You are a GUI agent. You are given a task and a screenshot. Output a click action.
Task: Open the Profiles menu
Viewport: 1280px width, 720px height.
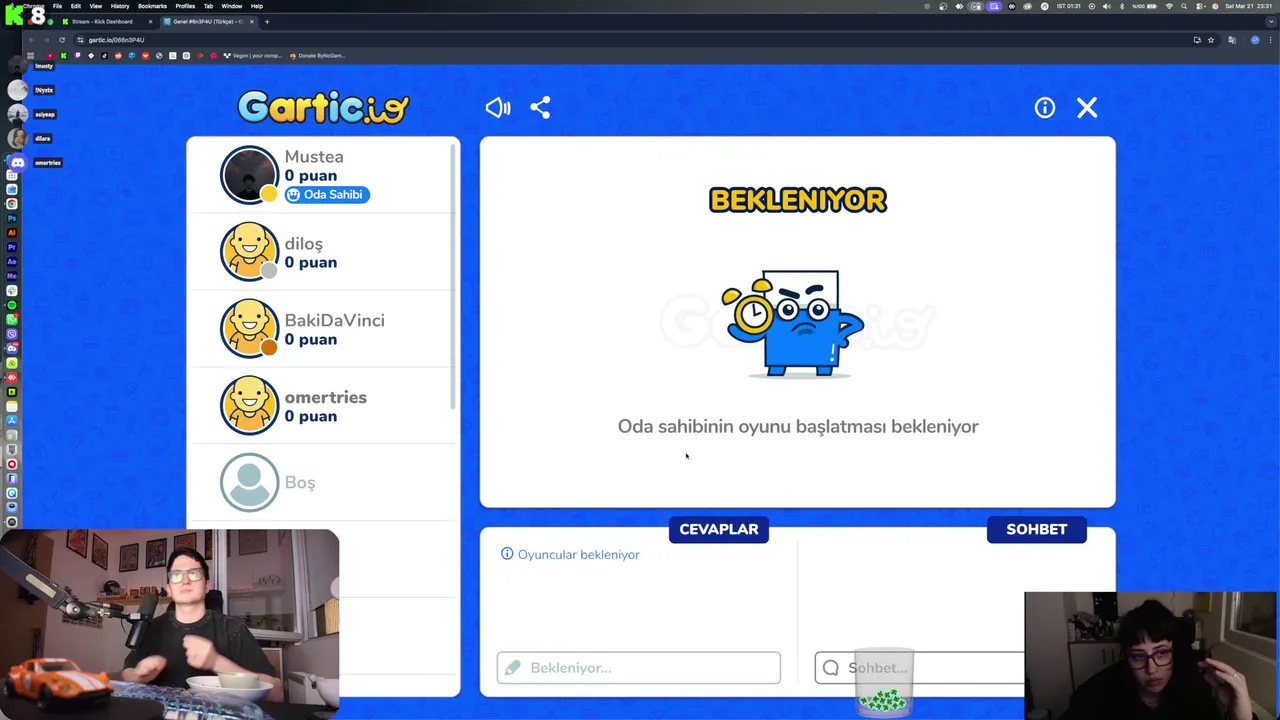click(185, 6)
